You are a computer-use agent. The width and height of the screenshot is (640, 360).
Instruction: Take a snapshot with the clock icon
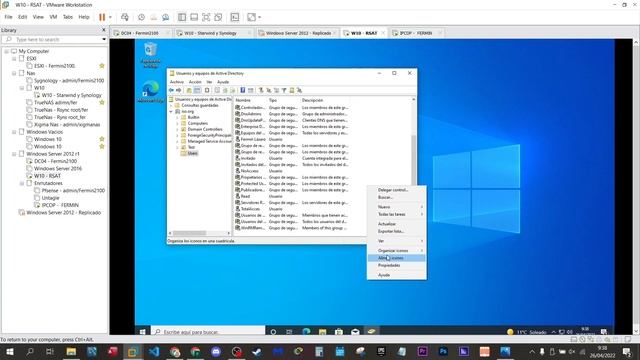coord(141,17)
